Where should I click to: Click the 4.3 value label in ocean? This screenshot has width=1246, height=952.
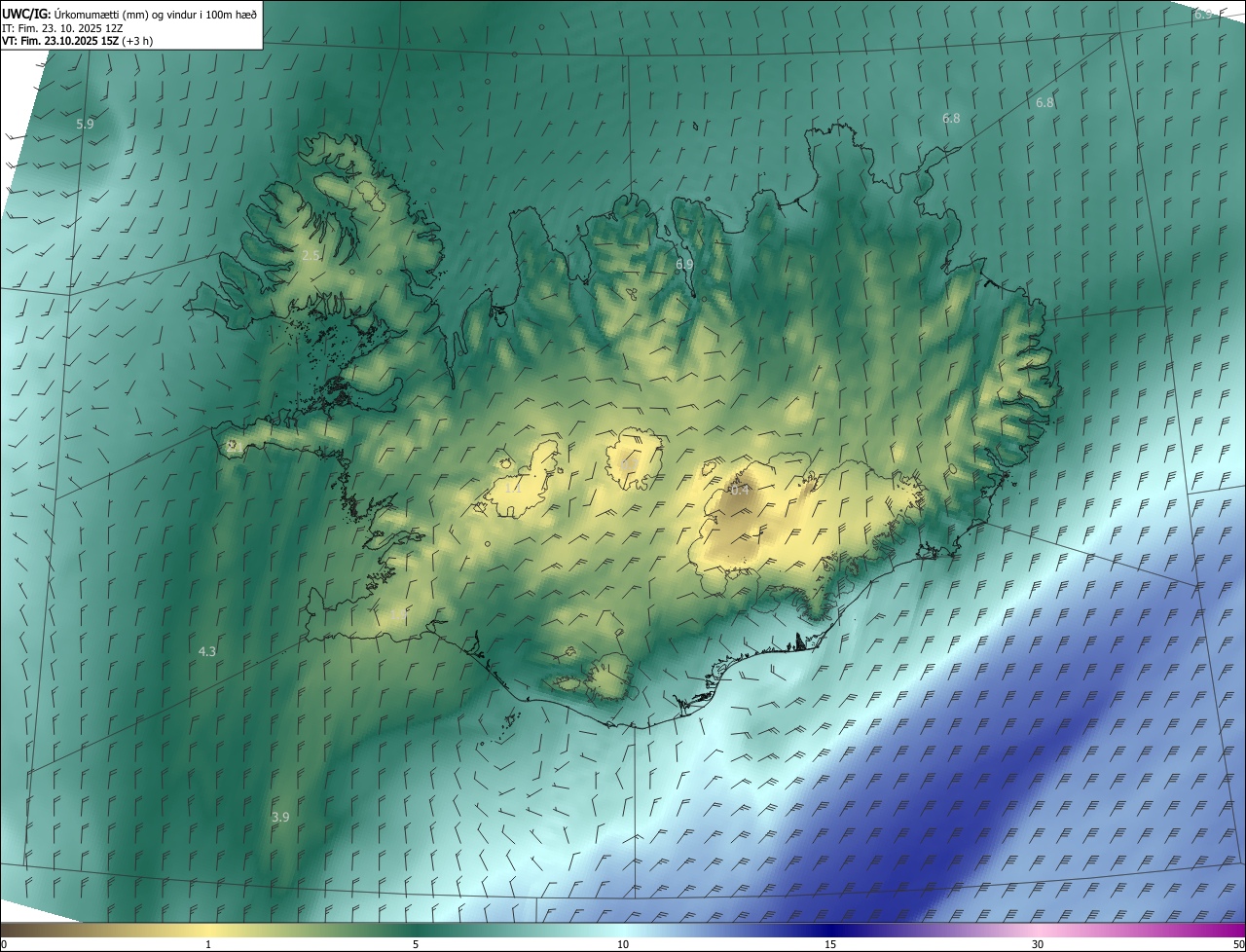[x=207, y=651]
